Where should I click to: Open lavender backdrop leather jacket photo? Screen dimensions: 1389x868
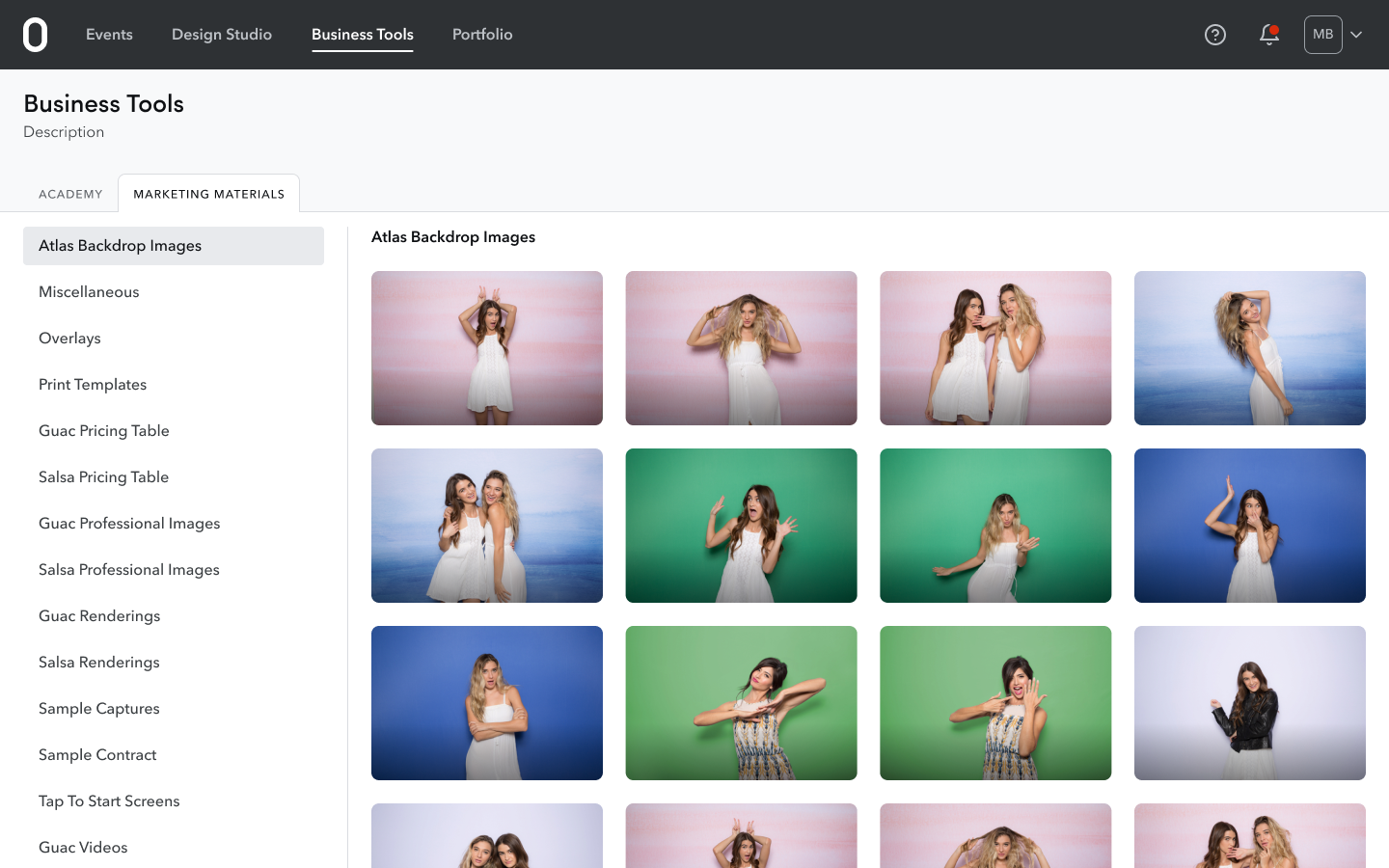coord(1250,703)
